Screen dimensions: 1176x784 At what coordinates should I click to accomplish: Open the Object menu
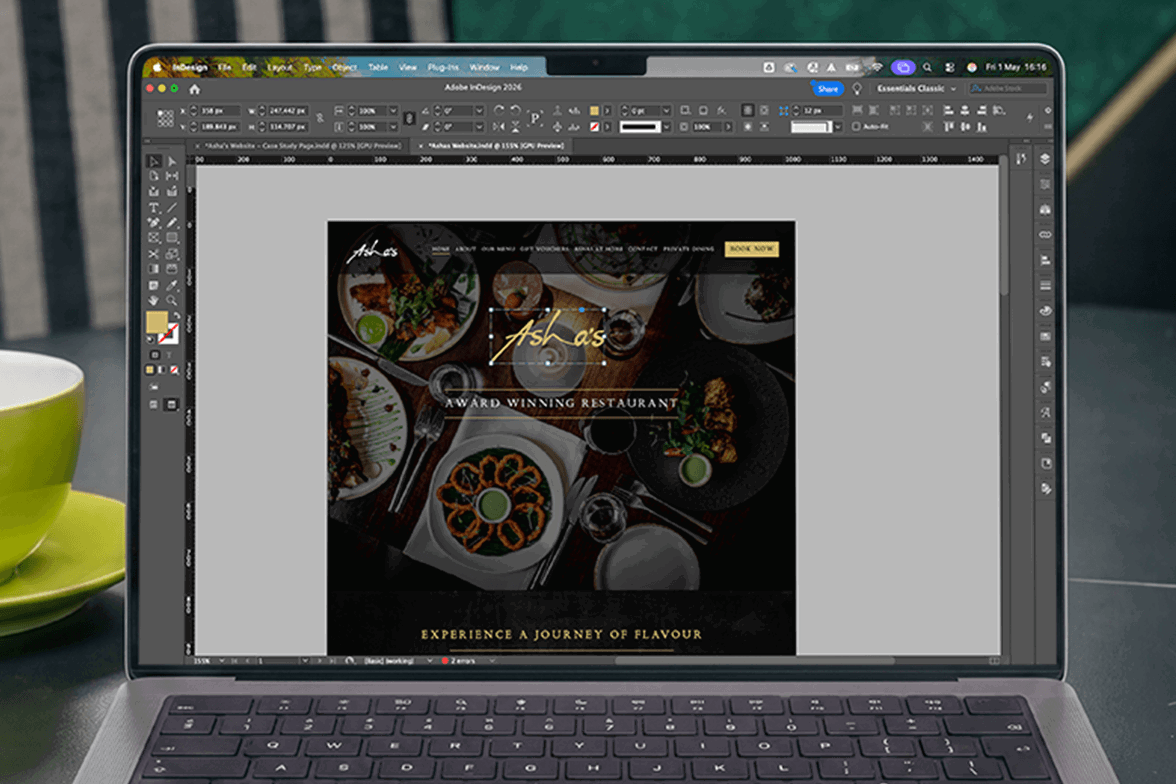click(x=344, y=68)
